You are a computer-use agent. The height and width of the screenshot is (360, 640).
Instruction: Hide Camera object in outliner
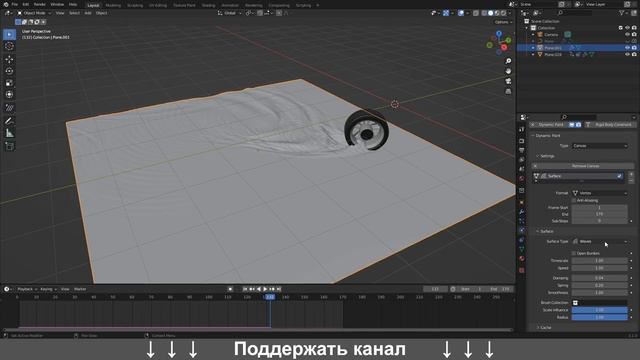(627, 35)
